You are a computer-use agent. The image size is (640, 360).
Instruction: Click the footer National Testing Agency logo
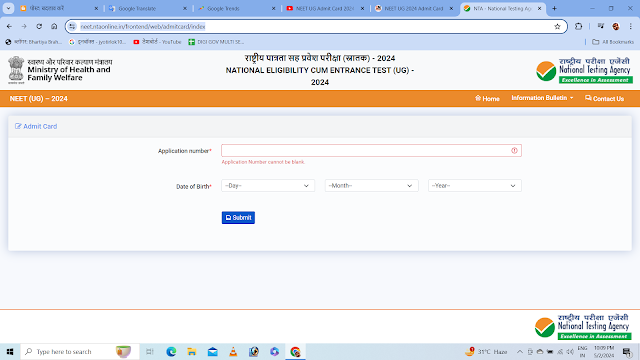pos(583,327)
